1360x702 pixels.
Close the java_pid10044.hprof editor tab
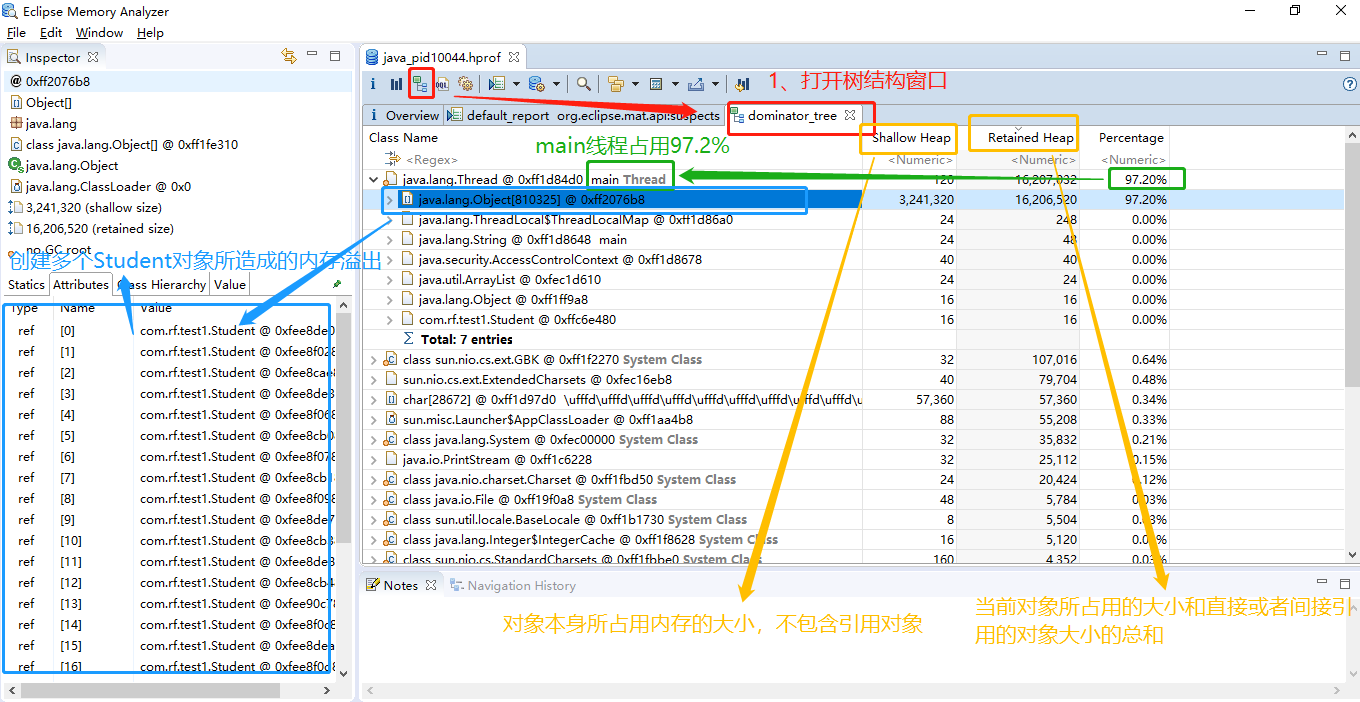click(513, 57)
